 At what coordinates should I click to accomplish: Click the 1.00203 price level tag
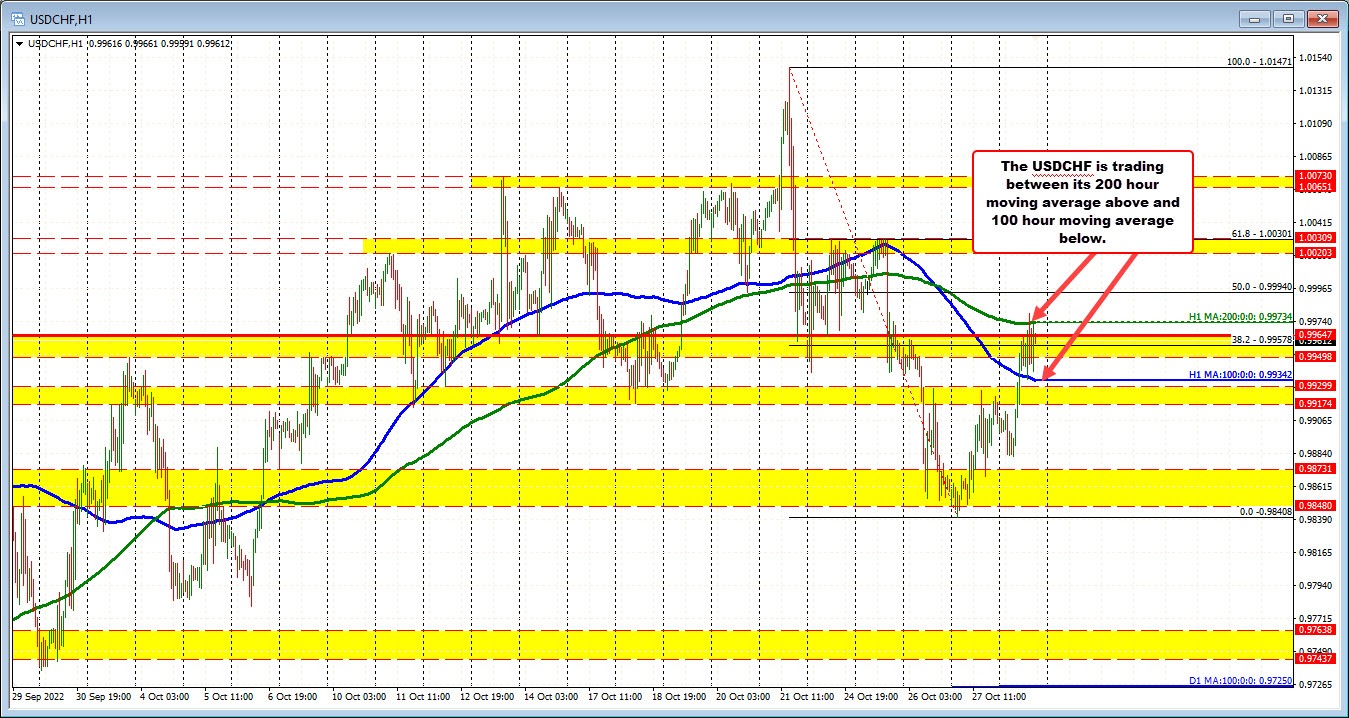1317,253
